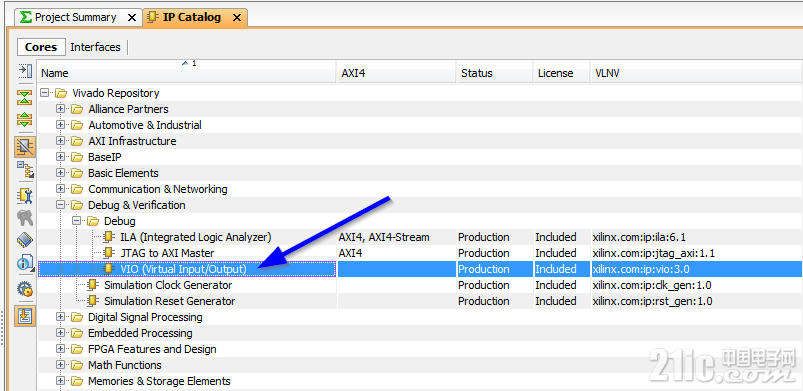
Task: Click Included license cell for JTAG to AXI Master
Action: [x=556, y=253]
